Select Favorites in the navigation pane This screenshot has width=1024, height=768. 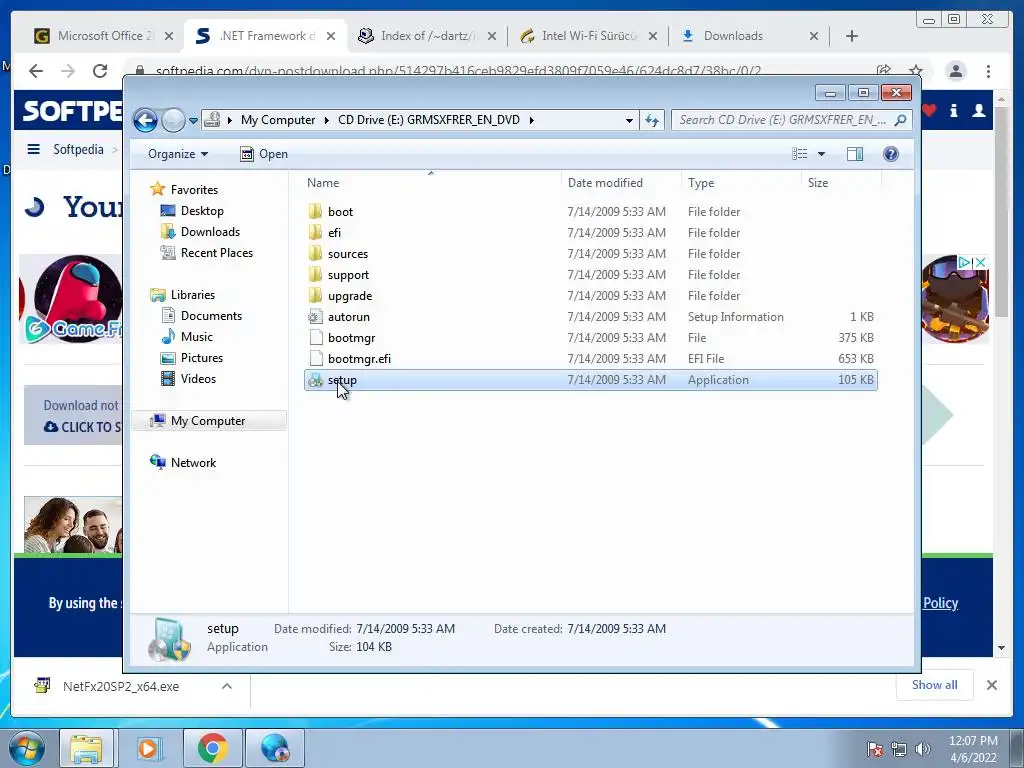click(x=194, y=189)
